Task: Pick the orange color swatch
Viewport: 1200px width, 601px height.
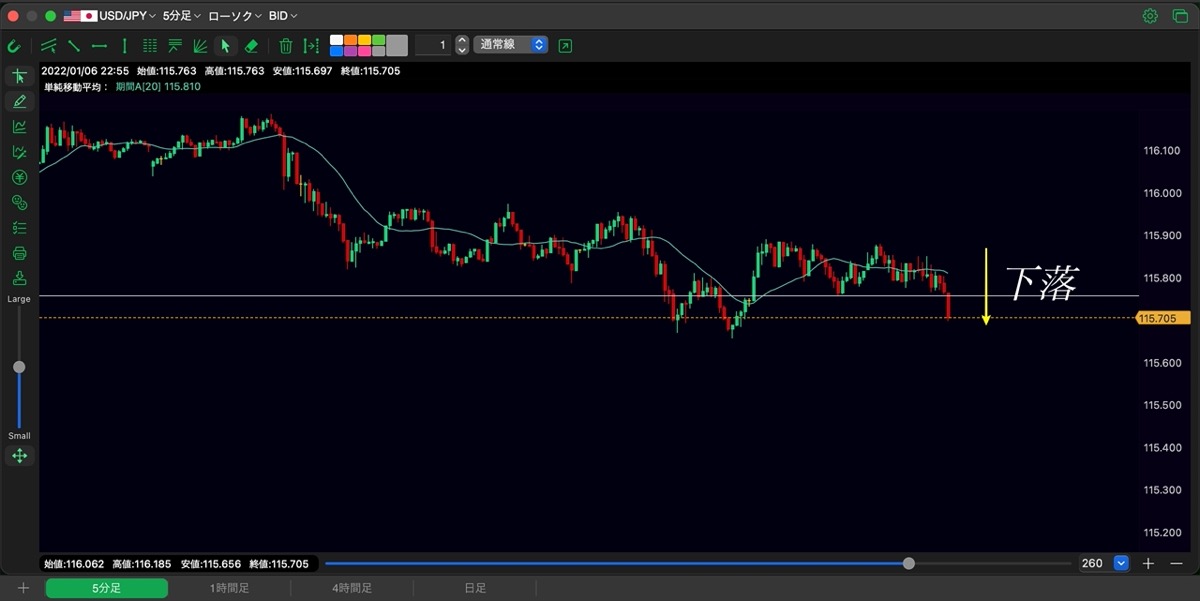Action: pos(351,40)
